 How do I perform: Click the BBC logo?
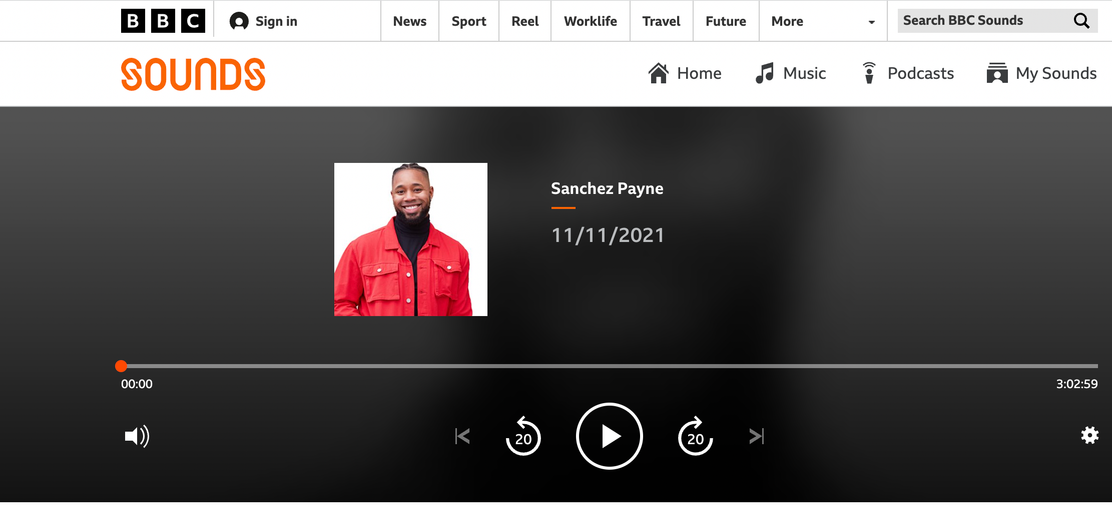click(163, 21)
